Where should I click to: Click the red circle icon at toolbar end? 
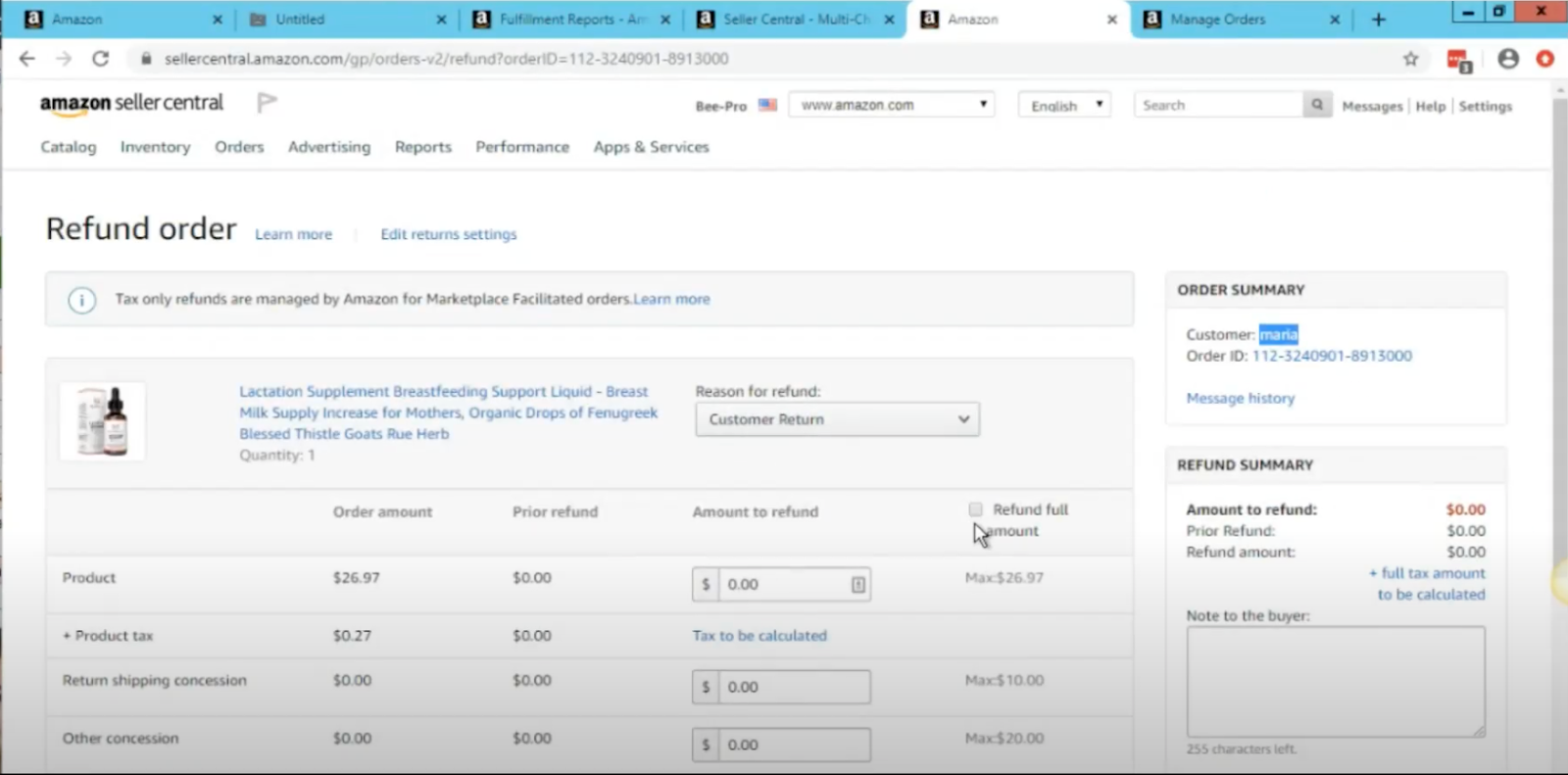[1545, 59]
